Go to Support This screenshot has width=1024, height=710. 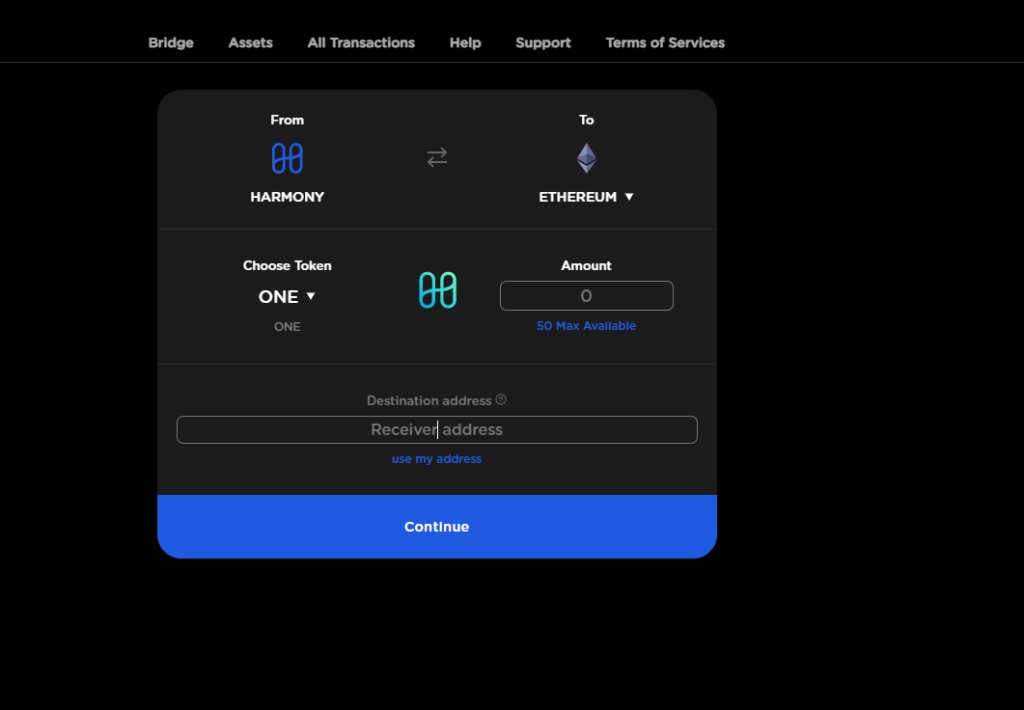pyautogui.click(x=543, y=42)
